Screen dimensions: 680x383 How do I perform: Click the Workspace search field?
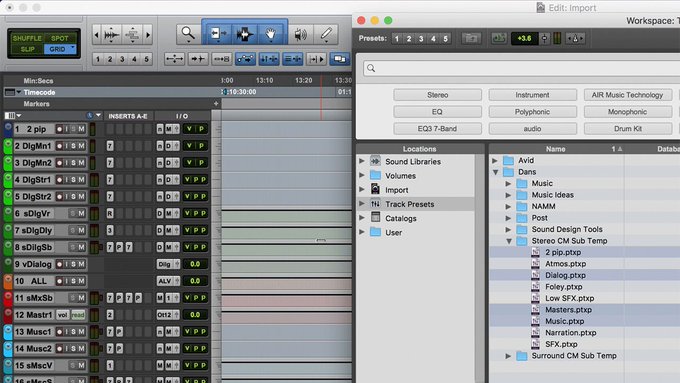(521, 68)
